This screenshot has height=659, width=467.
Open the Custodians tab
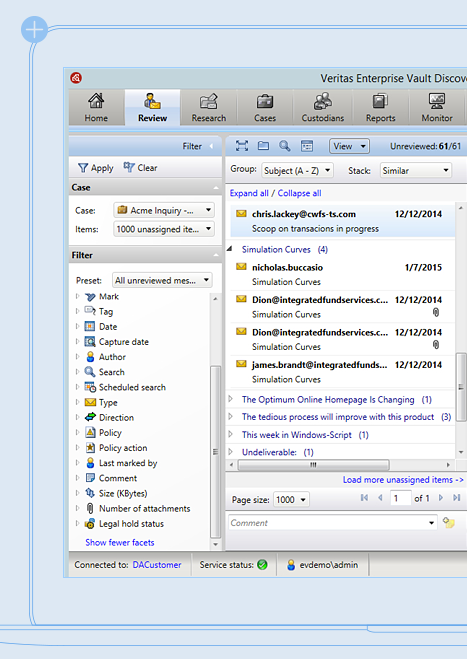click(322, 108)
